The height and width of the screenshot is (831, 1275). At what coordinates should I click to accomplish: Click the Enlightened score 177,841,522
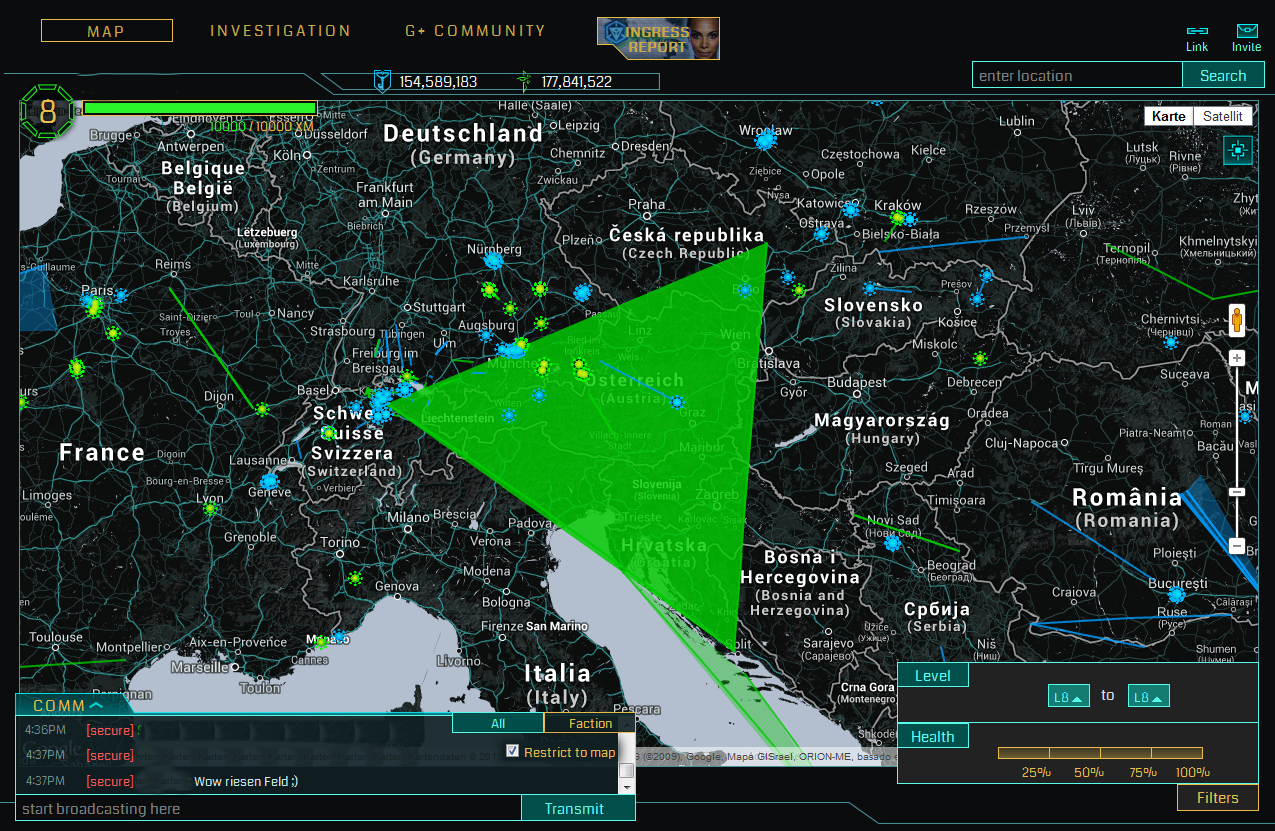577,82
